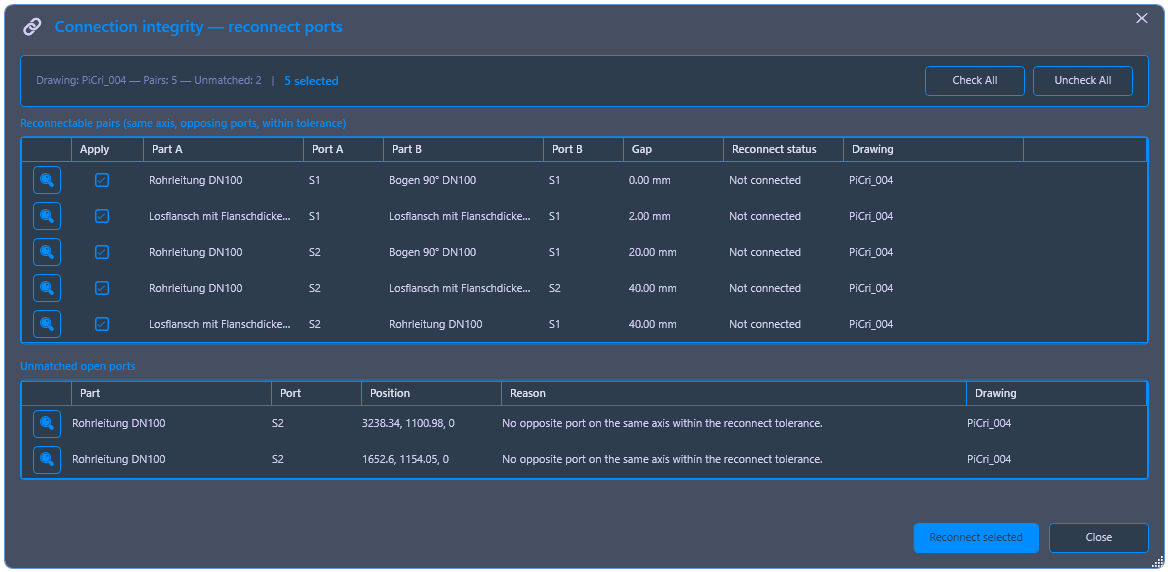The height and width of the screenshot is (572, 1170).
Task: Click the '5 selected' text
Action: [311, 81]
